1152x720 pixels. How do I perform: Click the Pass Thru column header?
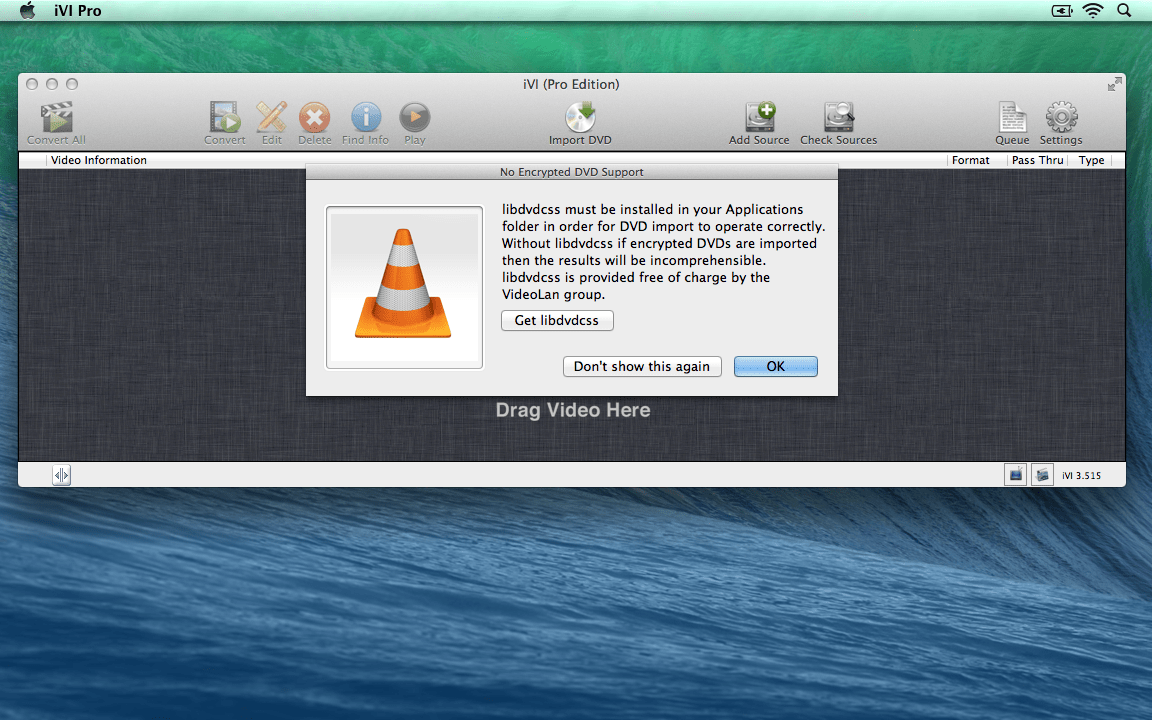1037,160
